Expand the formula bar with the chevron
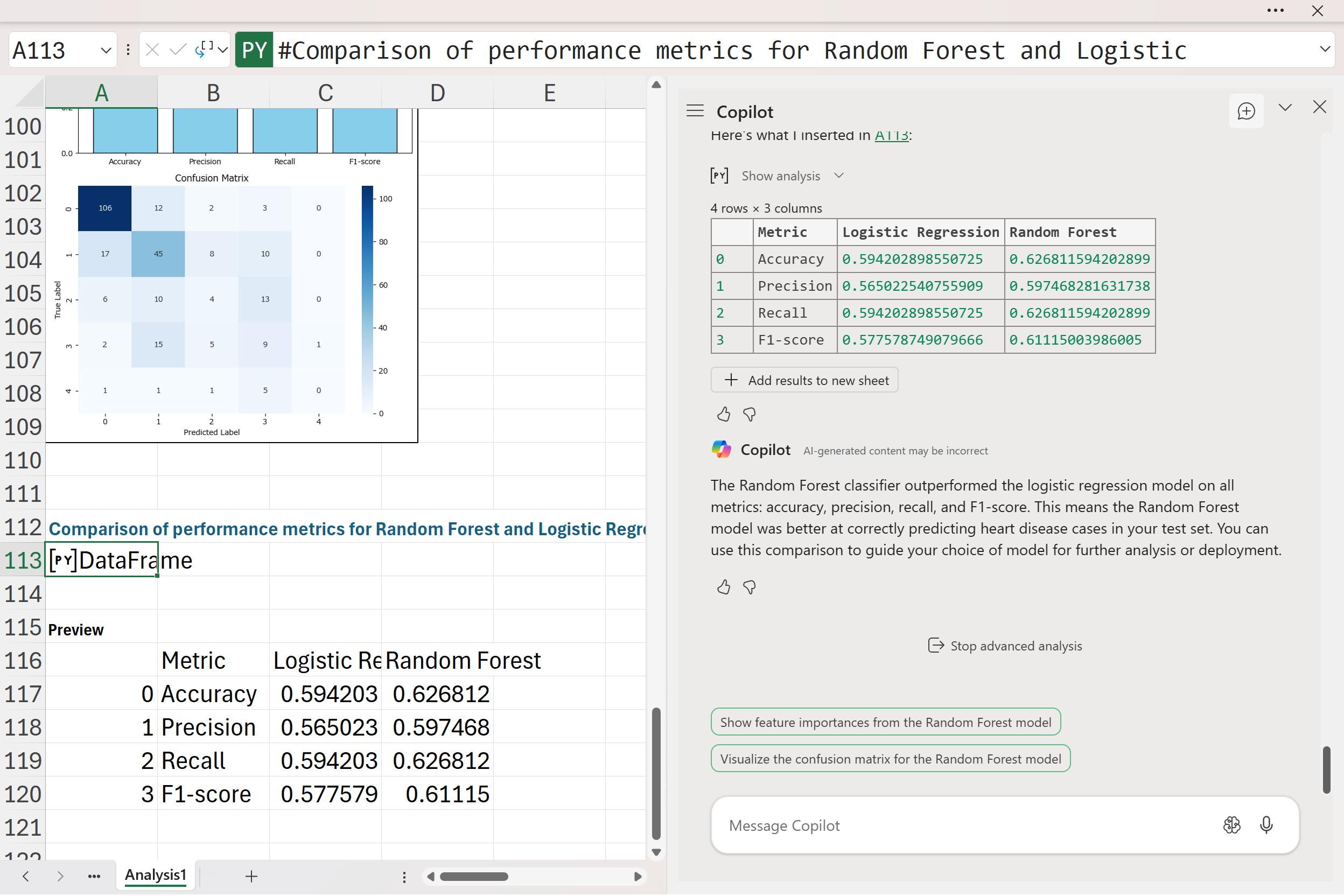This screenshot has height=896, width=1344. (x=1325, y=50)
